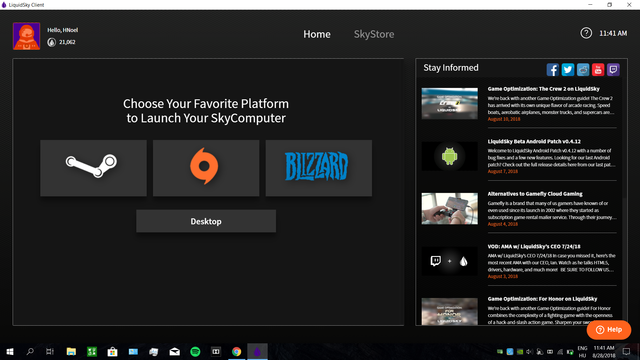Open the Windows Start menu
This screenshot has height=360, width=640.
click(x=10, y=351)
